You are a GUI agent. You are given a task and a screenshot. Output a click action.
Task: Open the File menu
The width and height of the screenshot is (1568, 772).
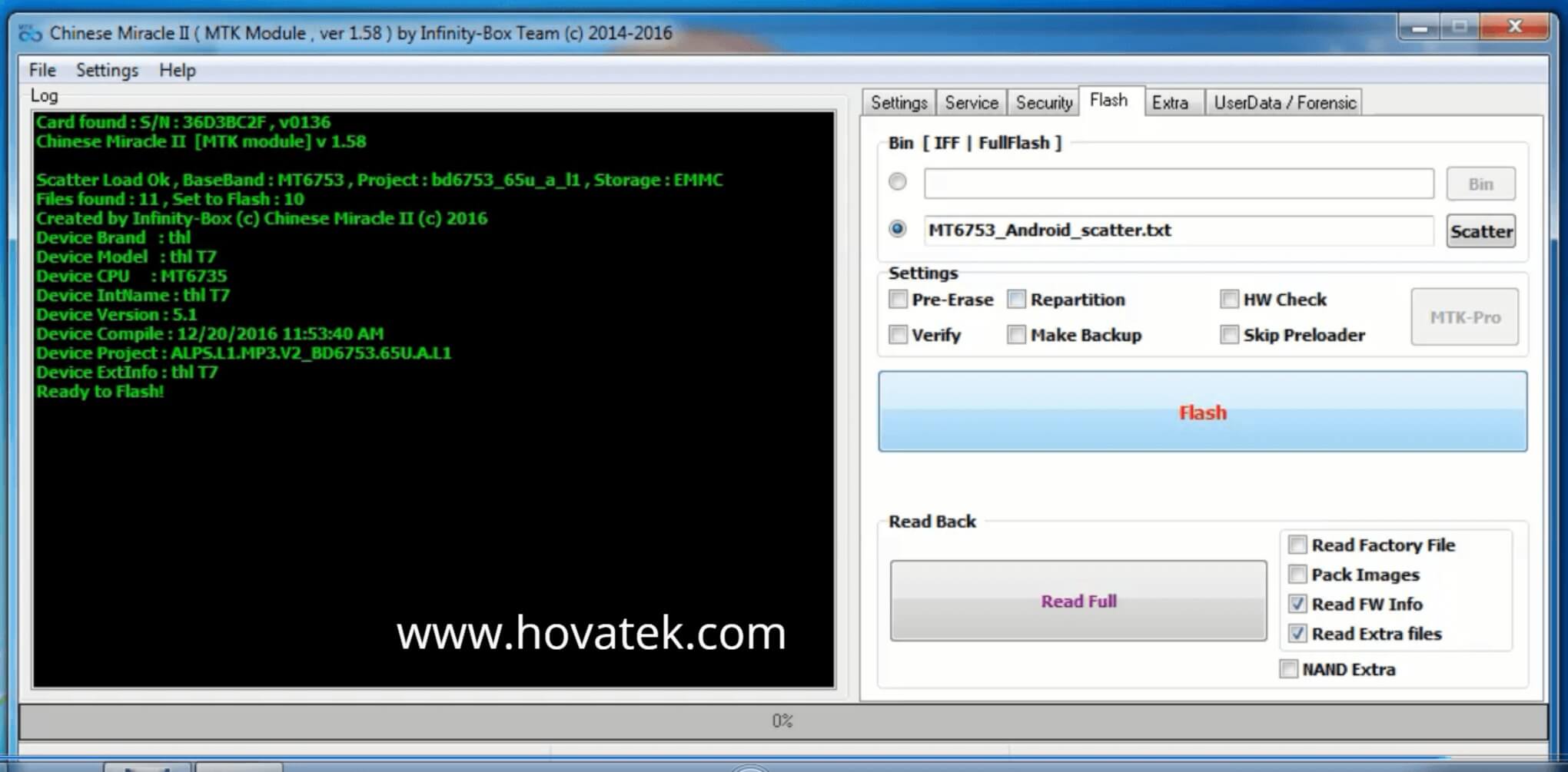coord(41,70)
